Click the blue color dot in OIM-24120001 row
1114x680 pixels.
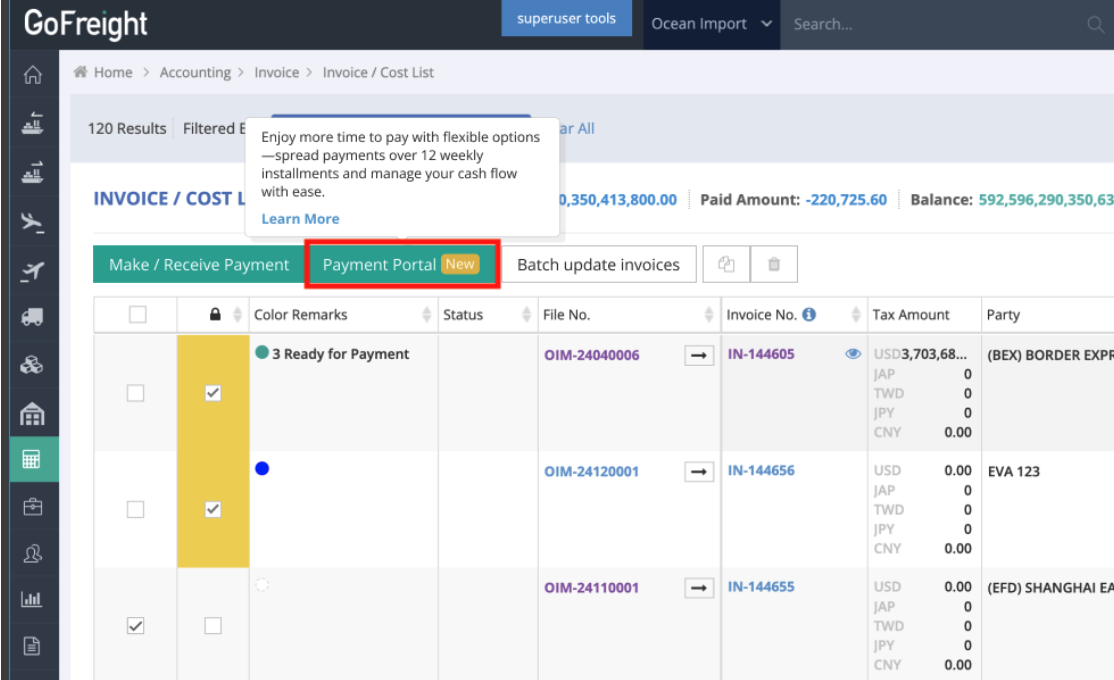point(262,468)
